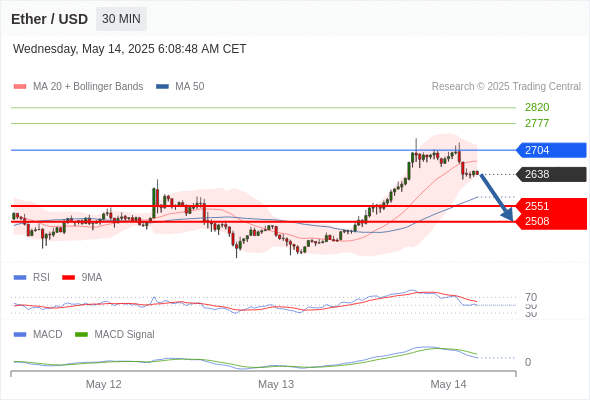590x400 pixels.
Task: Click the MA 50 blue legend swatch
Action: (162, 87)
